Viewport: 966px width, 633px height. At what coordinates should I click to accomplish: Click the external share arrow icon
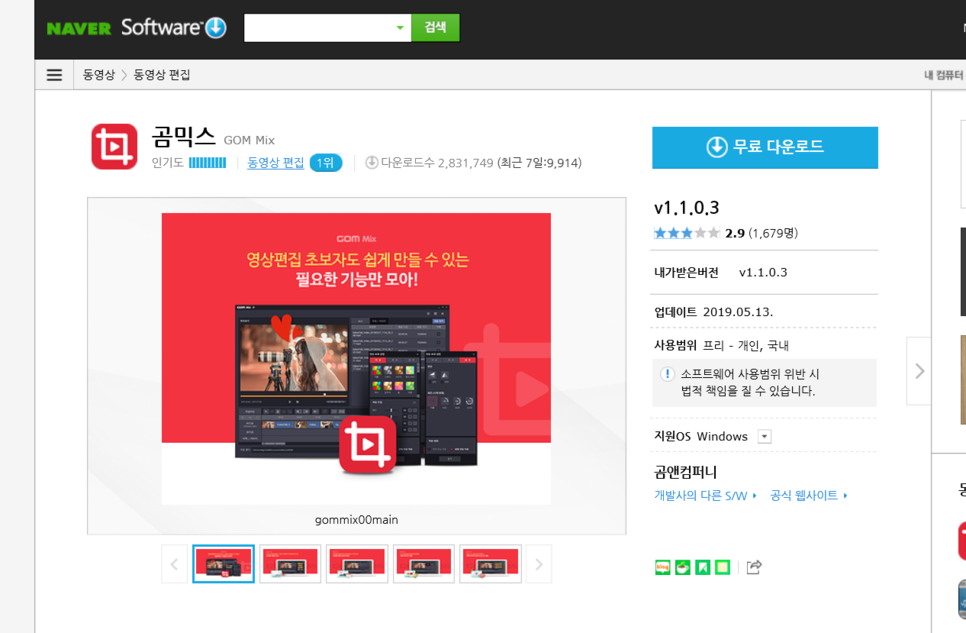pos(754,567)
